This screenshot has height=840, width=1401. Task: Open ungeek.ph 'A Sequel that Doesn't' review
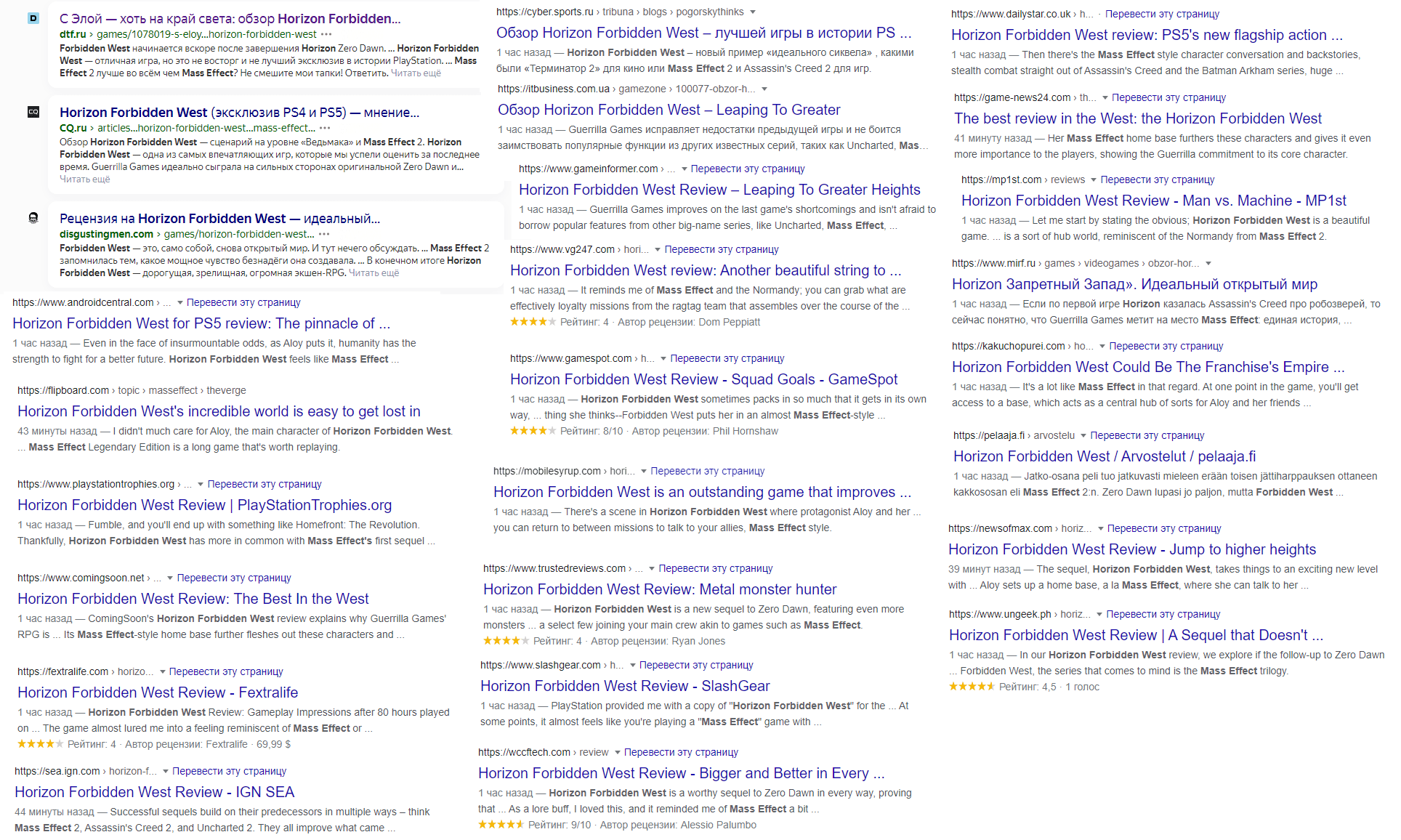1136,635
